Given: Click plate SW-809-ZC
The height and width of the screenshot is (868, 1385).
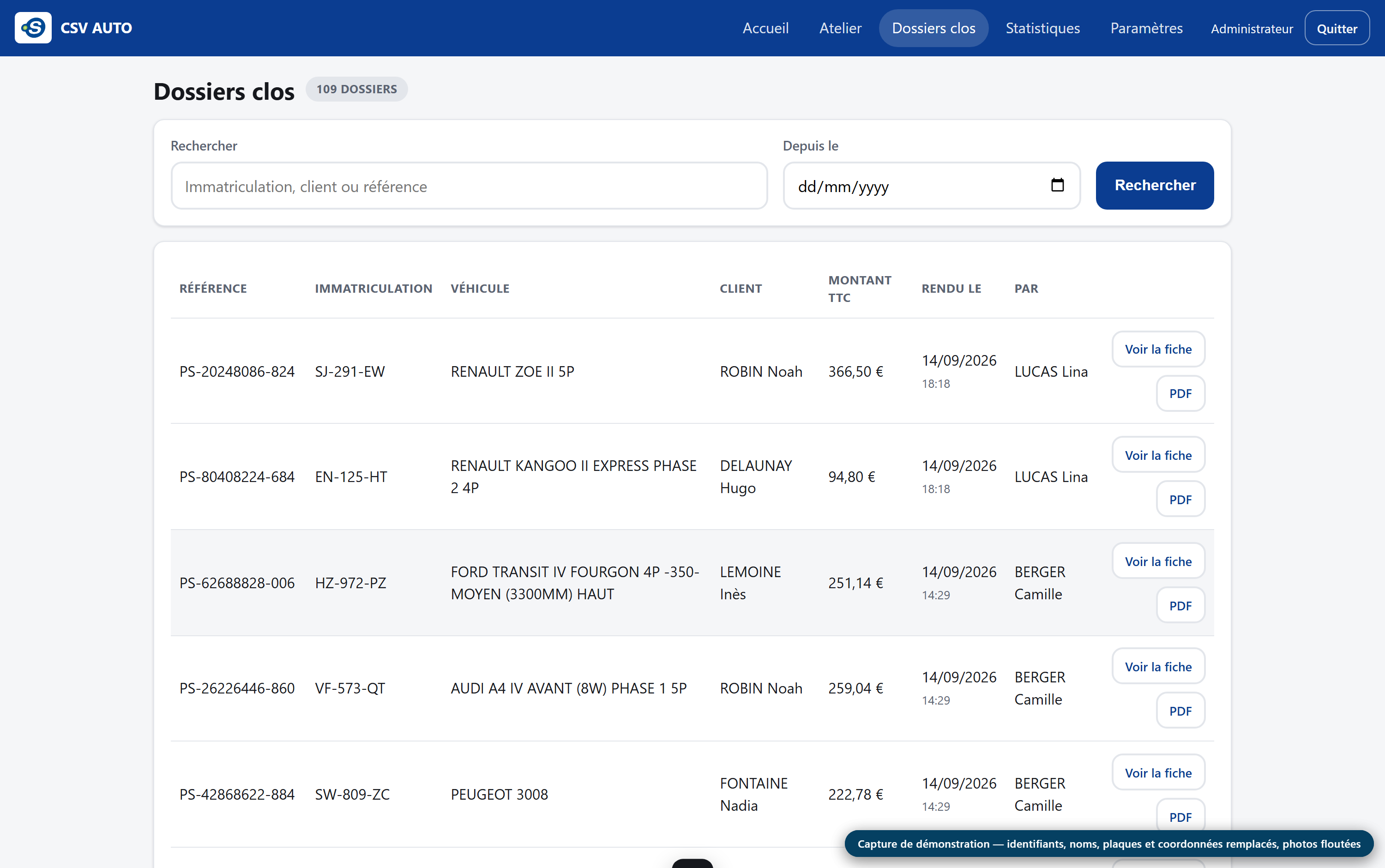Looking at the screenshot, I should 352,795.
